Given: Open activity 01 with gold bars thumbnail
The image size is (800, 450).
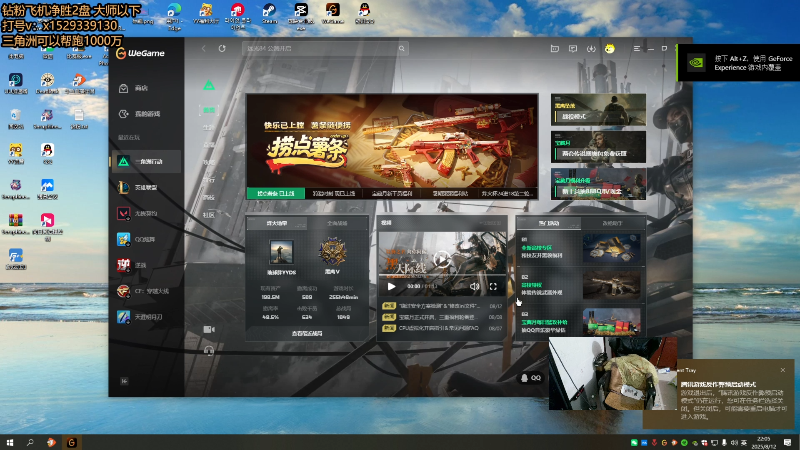Looking at the screenshot, I should [x=581, y=248].
